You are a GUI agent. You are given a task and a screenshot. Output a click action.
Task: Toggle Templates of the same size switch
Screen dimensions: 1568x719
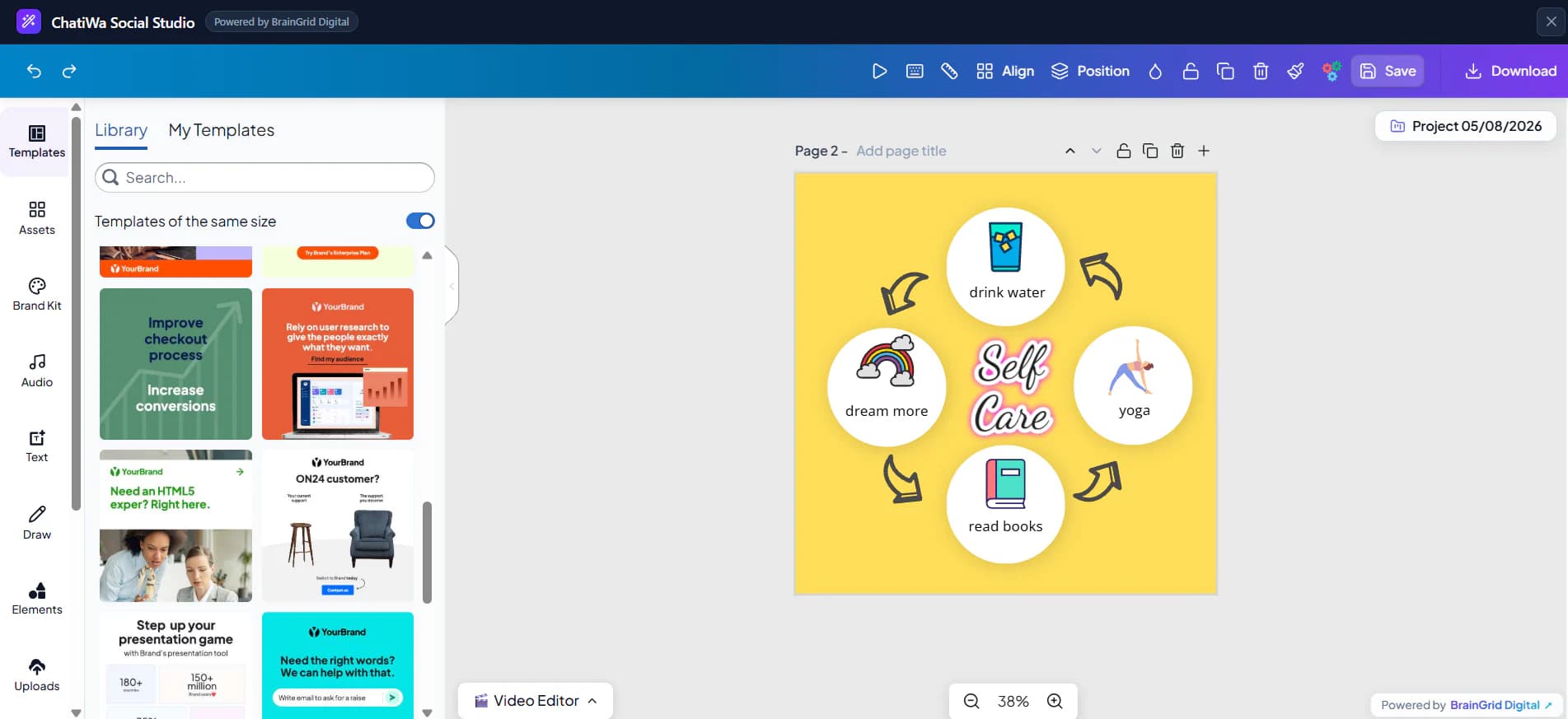[420, 221]
